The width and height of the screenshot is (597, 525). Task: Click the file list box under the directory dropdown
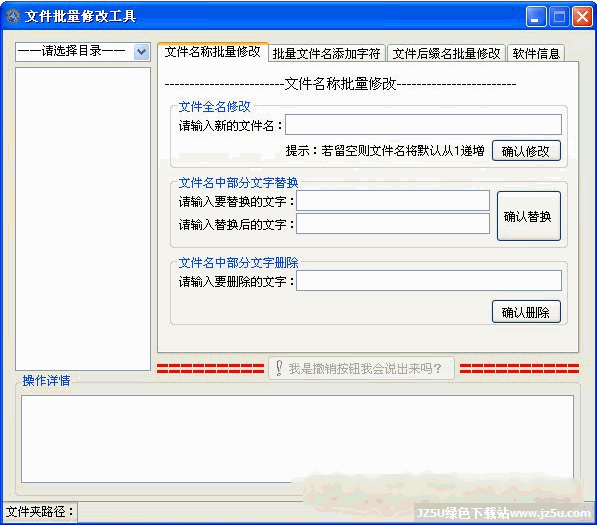point(83,219)
